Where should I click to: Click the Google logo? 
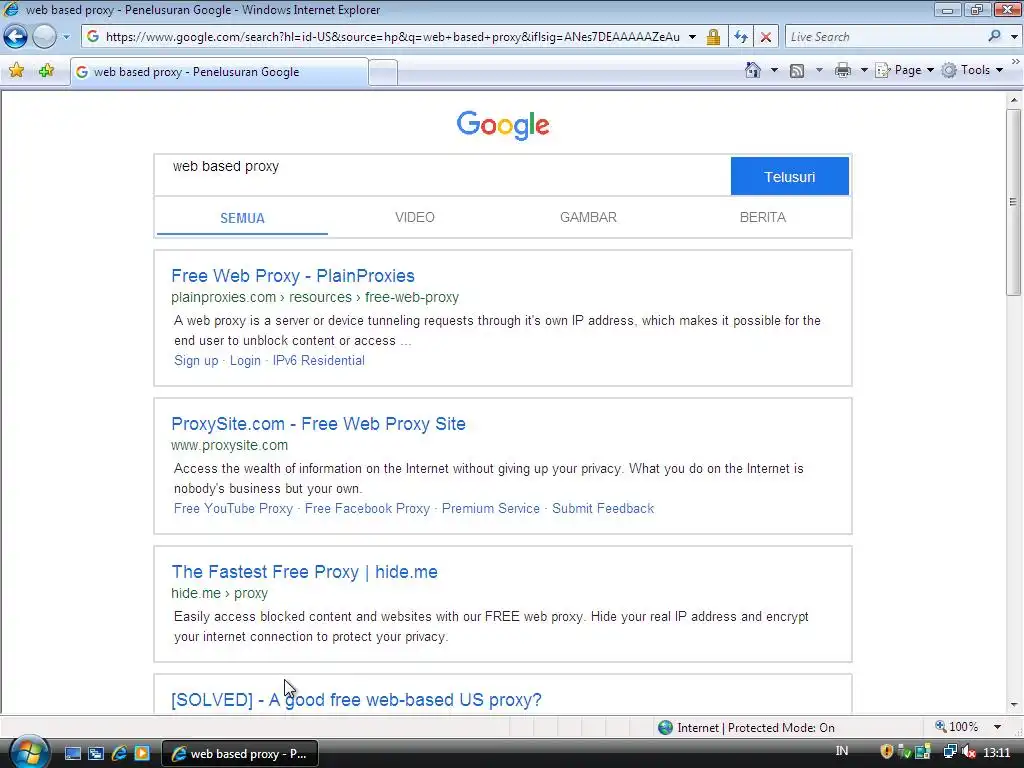pyautogui.click(x=503, y=125)
